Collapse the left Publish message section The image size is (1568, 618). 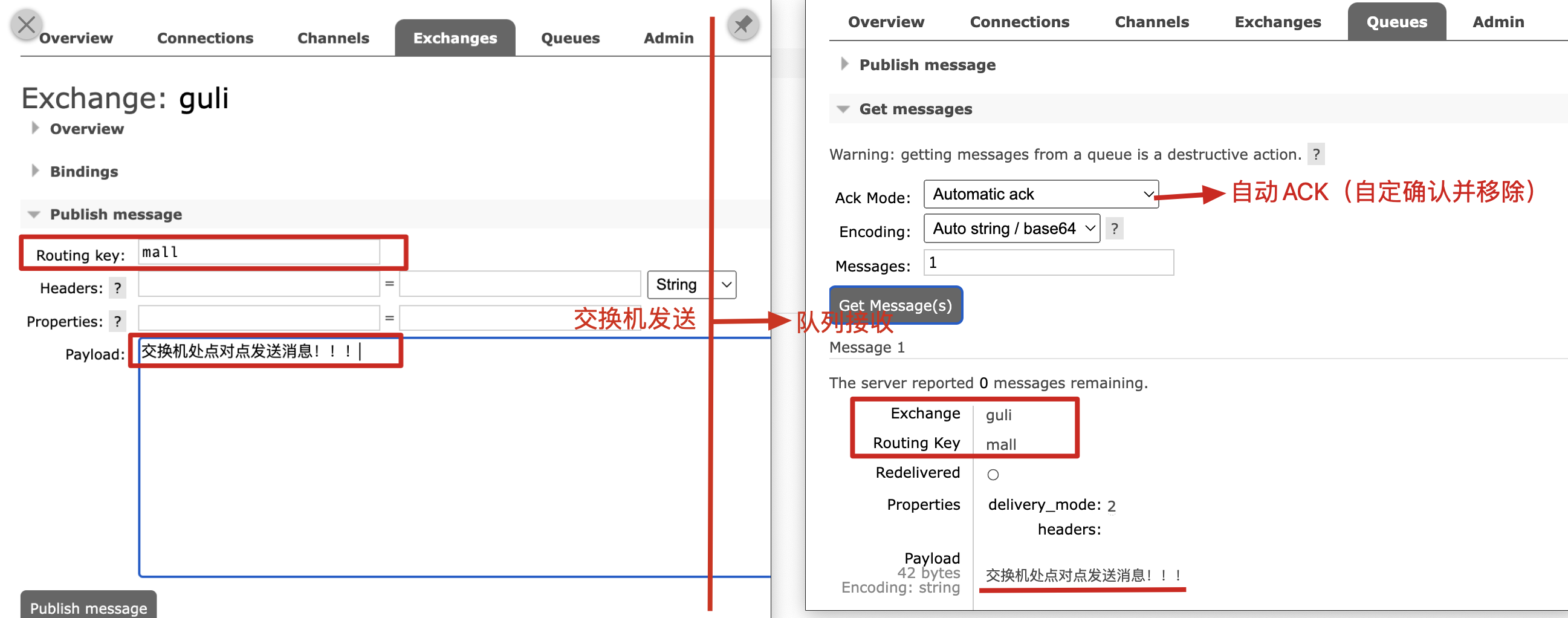115,214
